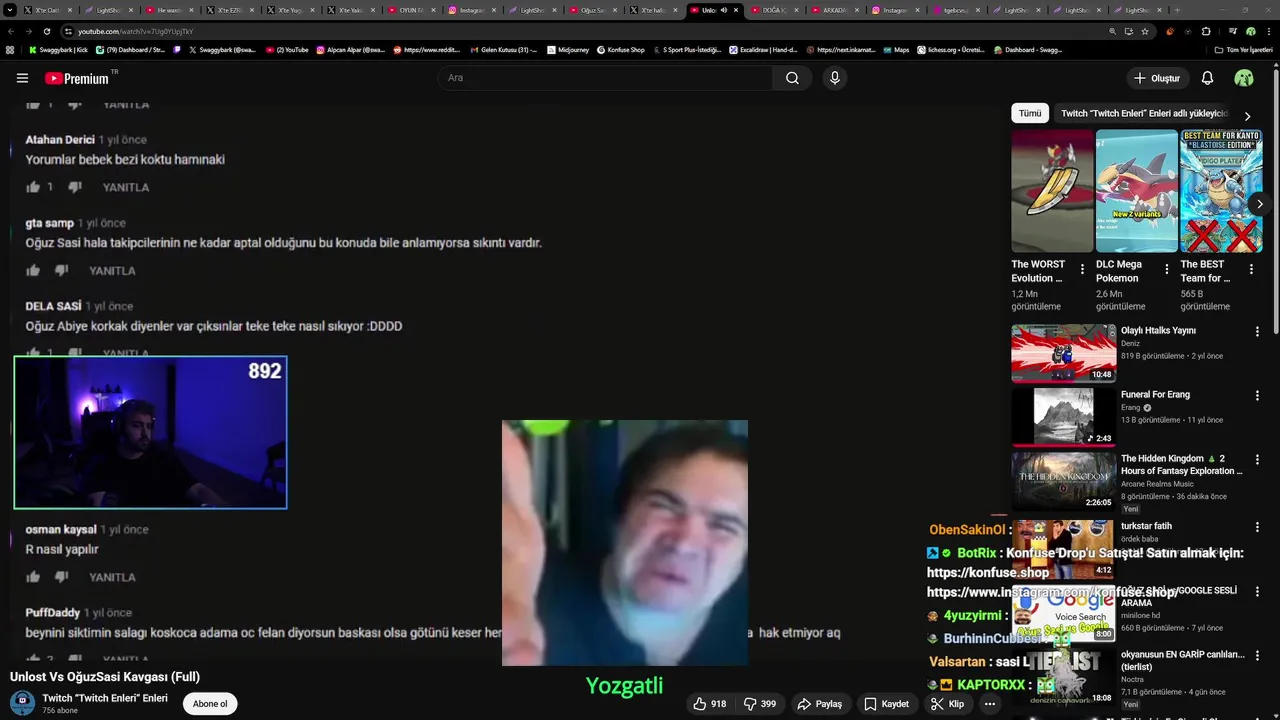Click the youtube.com address bar URL
Viewport: 1280px width, 720px height.
pos(136,31)
